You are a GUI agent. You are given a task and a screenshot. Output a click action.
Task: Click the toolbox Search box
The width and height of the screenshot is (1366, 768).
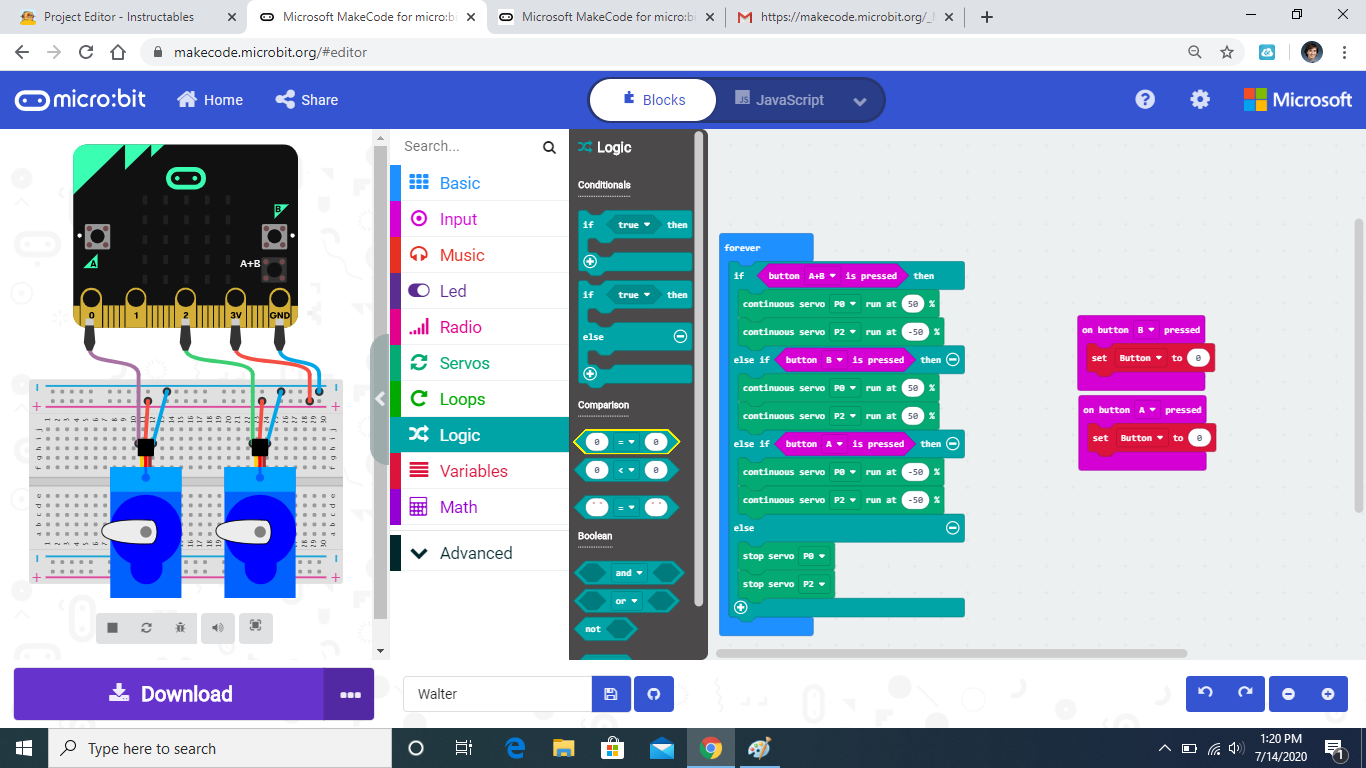tap(470, 147)
